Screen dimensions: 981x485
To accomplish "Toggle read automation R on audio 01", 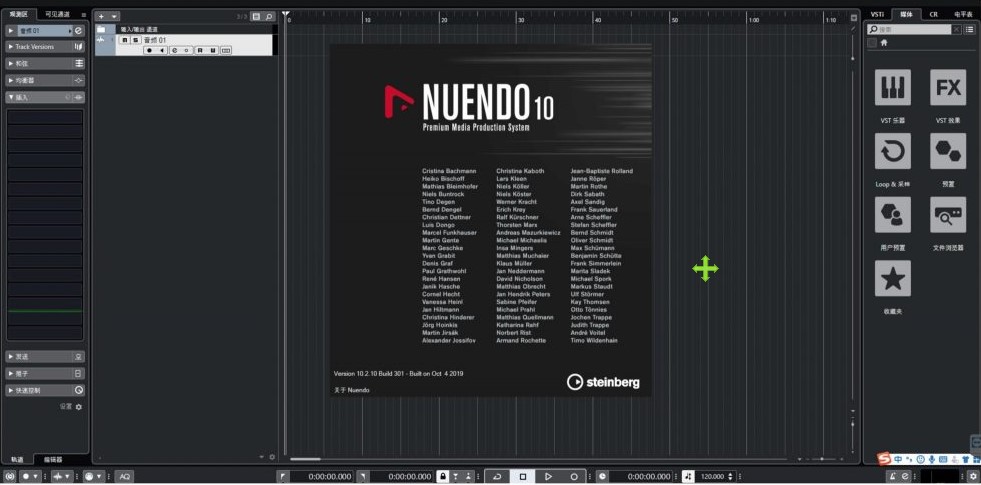I will tap(200, 50).
